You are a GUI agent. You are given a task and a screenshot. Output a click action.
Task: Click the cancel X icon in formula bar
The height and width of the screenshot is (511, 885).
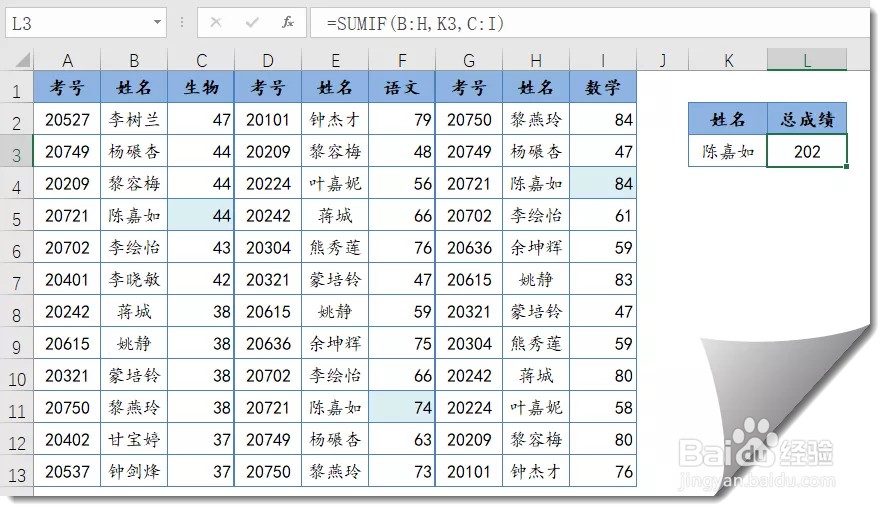[216, 23]
